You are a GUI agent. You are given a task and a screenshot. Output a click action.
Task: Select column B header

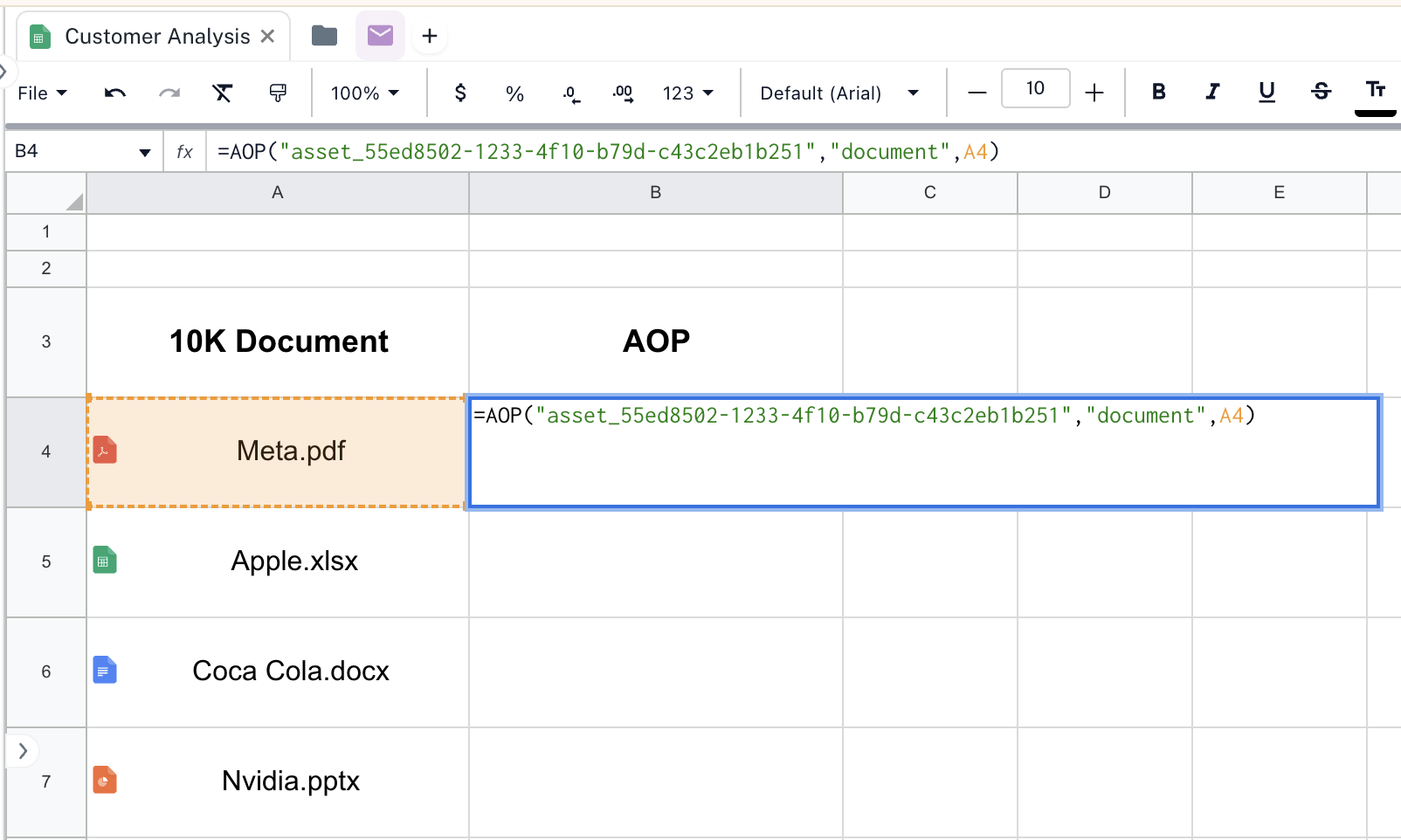[656, 193]
